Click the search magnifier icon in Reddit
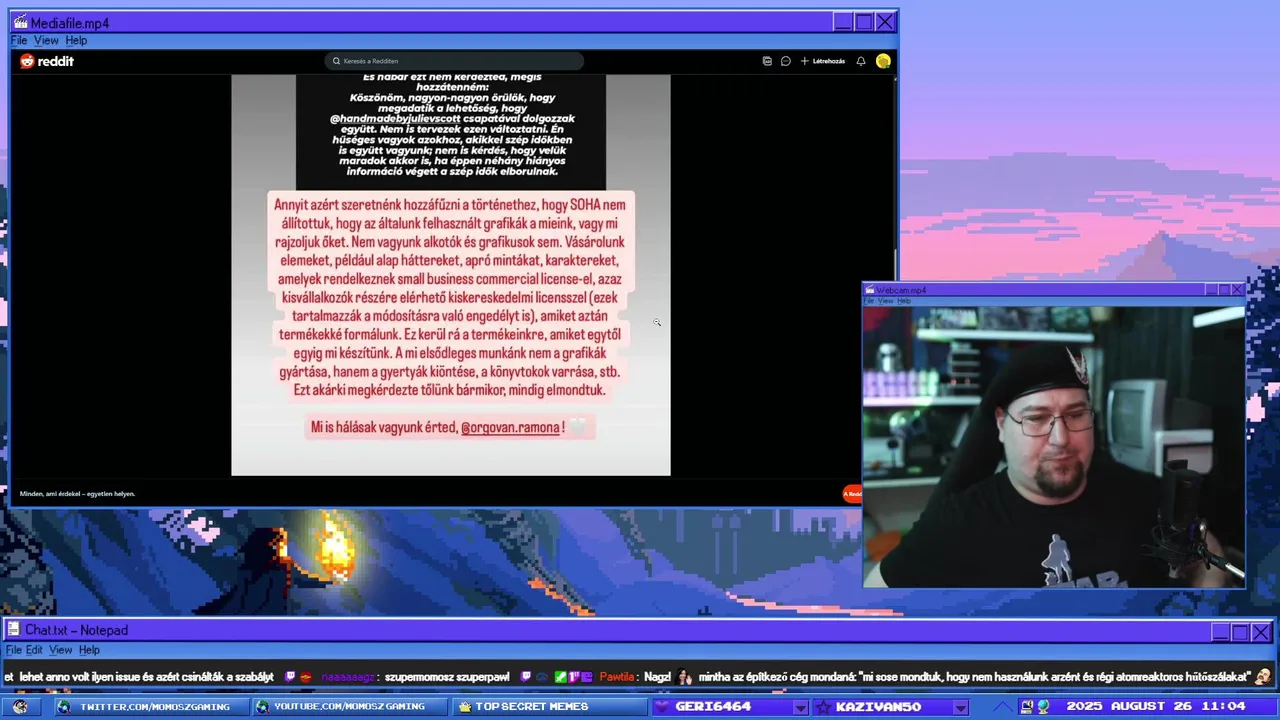The height and width of the screenshot is (720, 1280). click(x=336, y=61)
